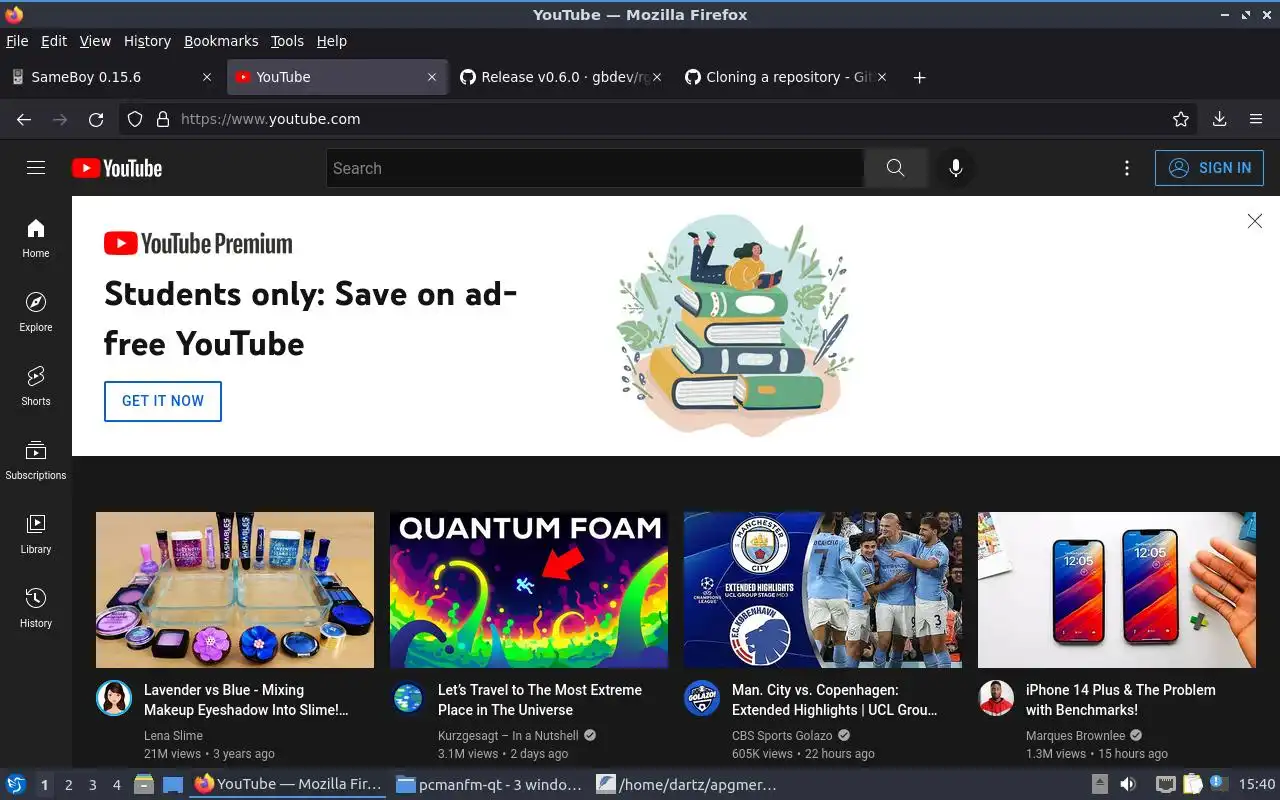This screenshot has height=800, width=1280.
Task: Open the Lena Slime channel name link
Action: pos(173,736)
